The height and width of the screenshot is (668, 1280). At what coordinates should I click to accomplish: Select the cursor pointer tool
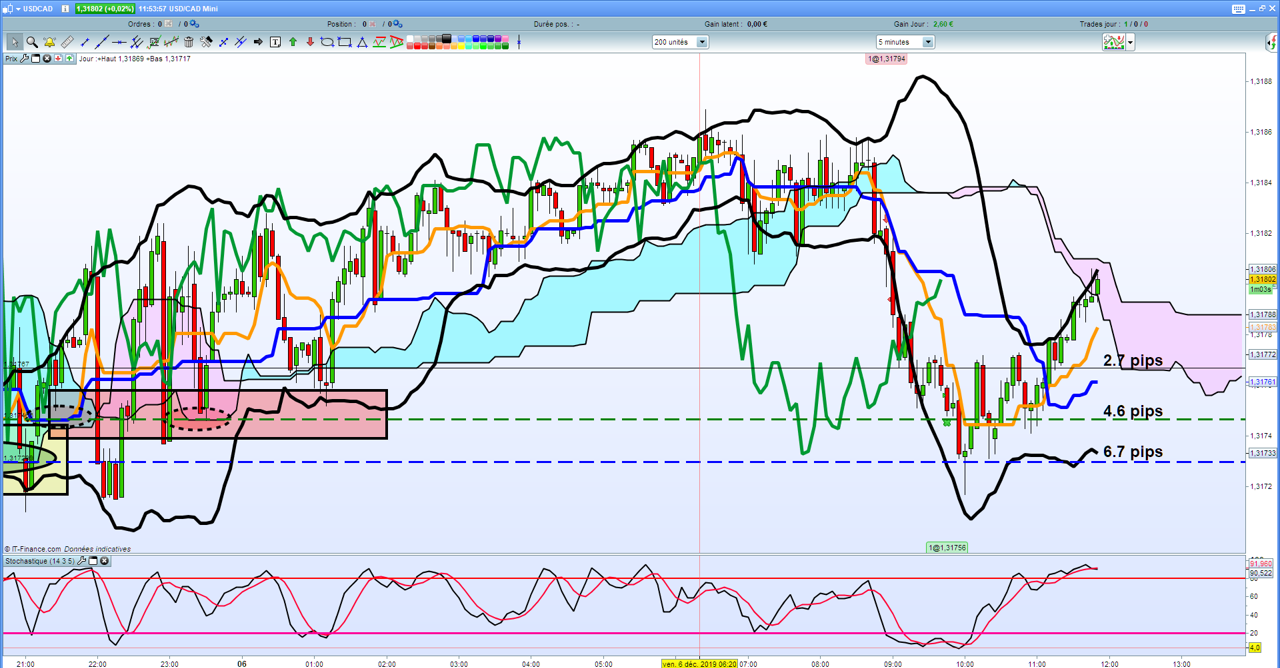(x=15, y=42)
